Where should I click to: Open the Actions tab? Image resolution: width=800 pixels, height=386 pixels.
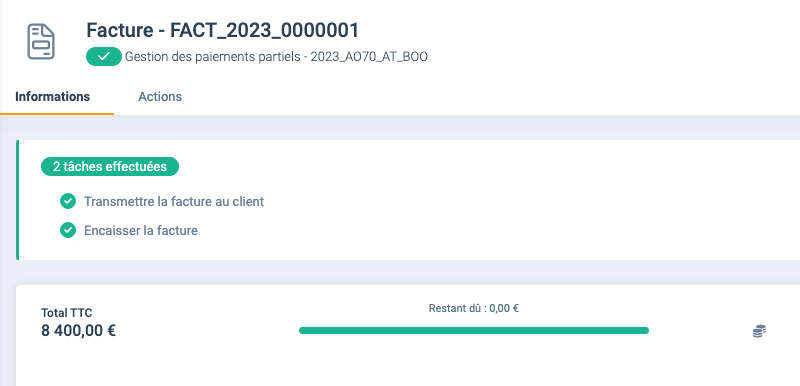(160, 96)
